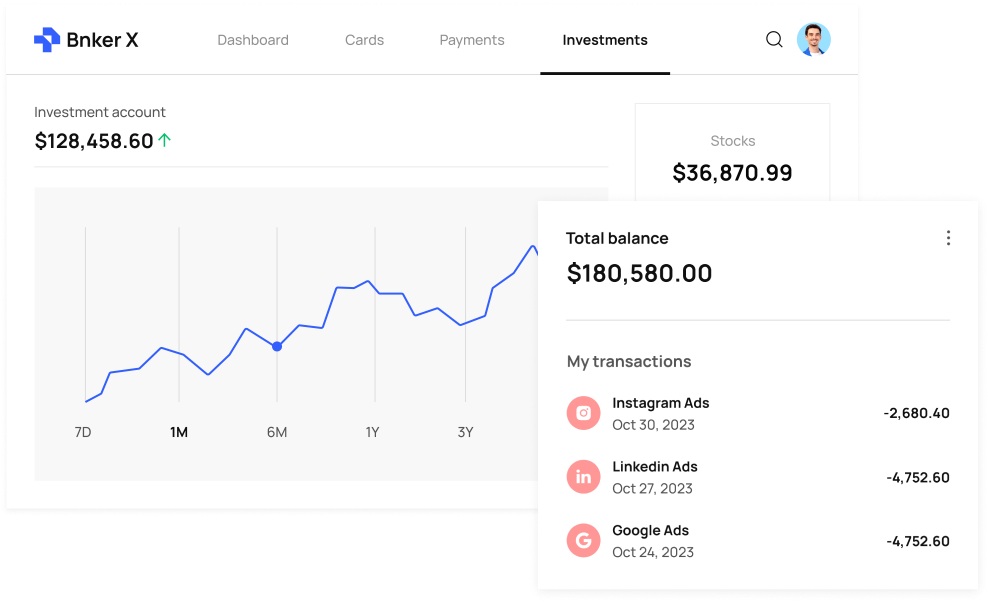Go to the Dashboard tab
The width and height of the screenshot is (990, 604).
point(253,40)
